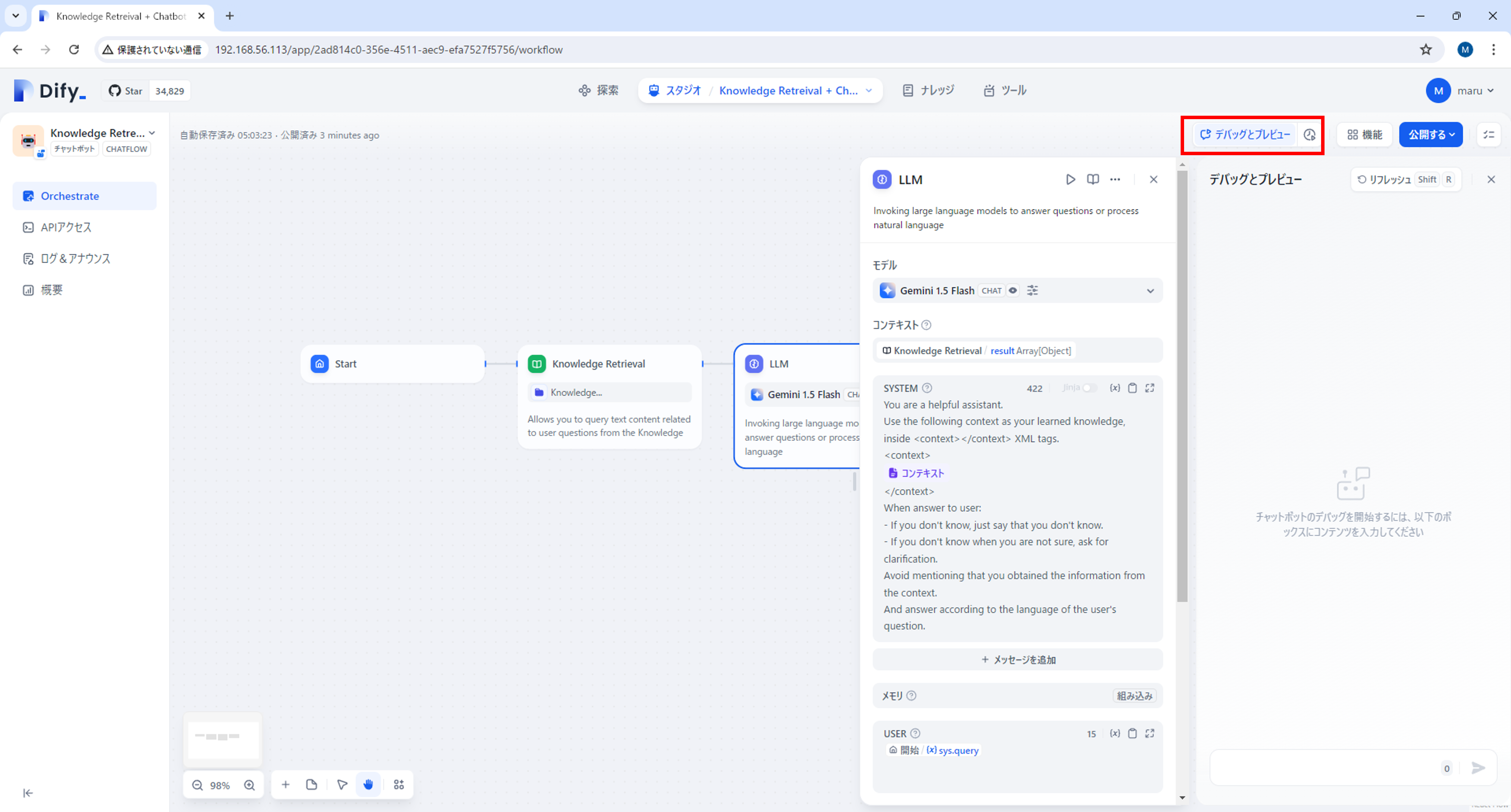Viewport: 1511px width, 812px height.
Task: Expand the Gemini 1.5 Flash model dropdown
Action: coord(1150,290)
